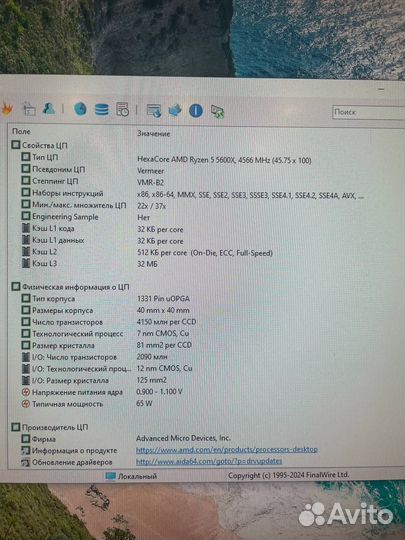Click the person silhouette toolbar icon
The image size is (405, 540).
[49, 108]
